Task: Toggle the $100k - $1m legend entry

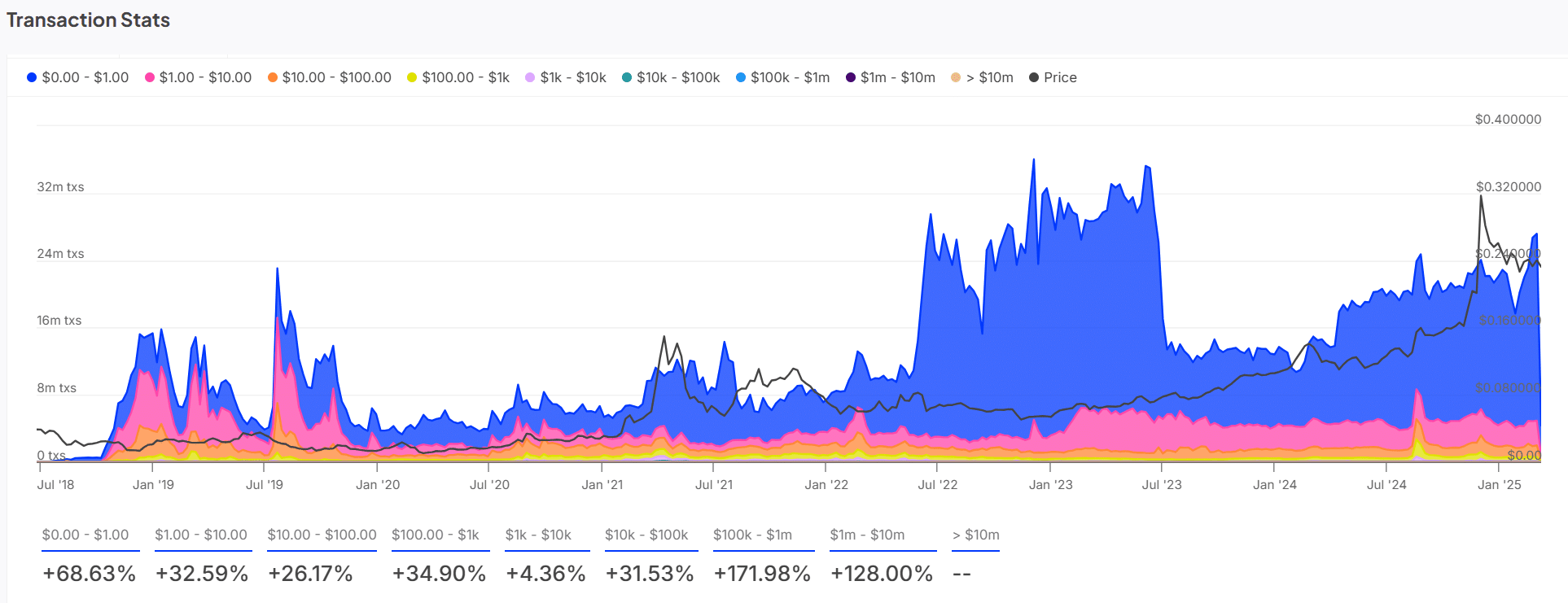Action: point(782,77)
